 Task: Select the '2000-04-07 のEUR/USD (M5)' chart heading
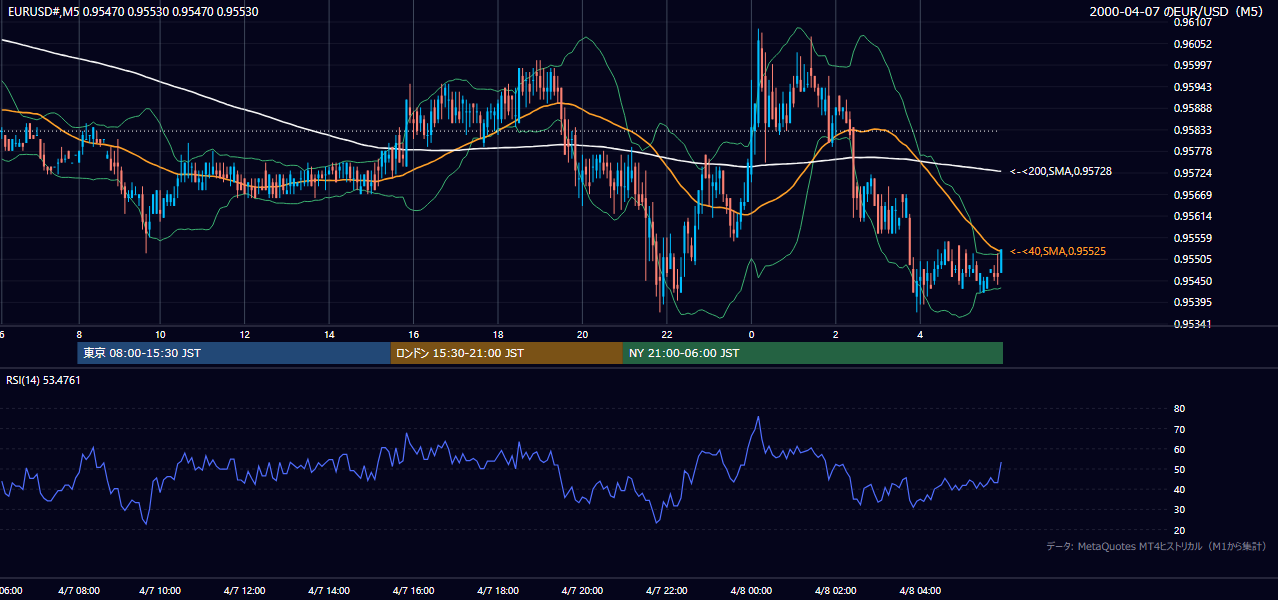coord(1178,12)
